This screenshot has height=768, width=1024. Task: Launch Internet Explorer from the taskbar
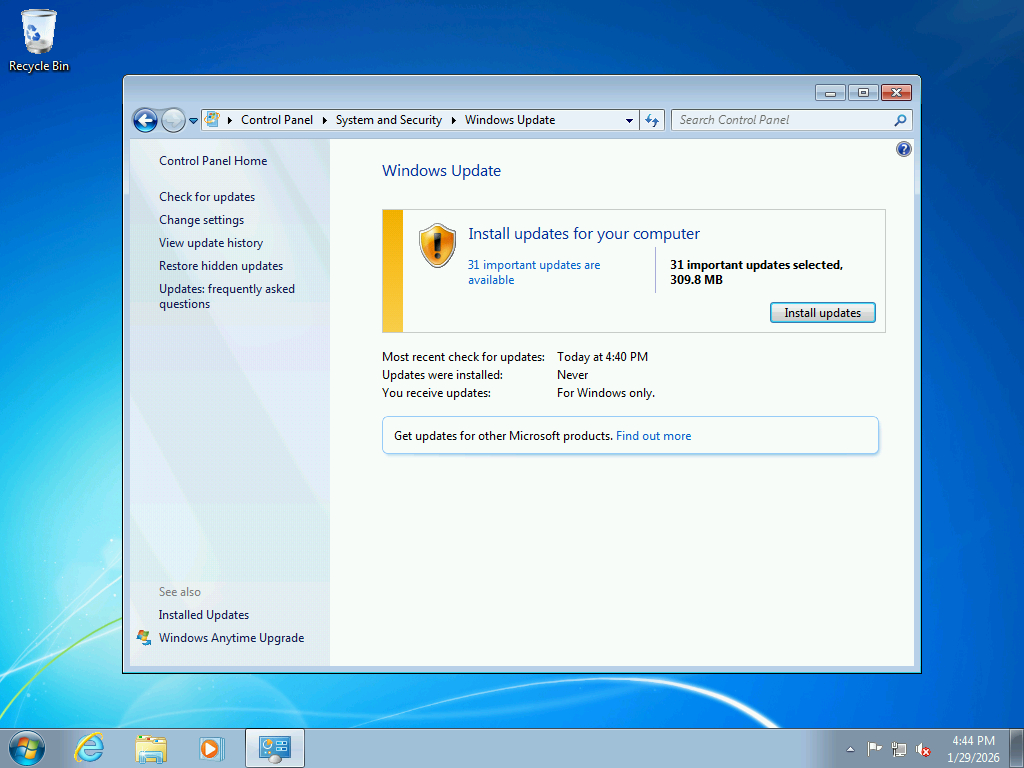point(89,748)
